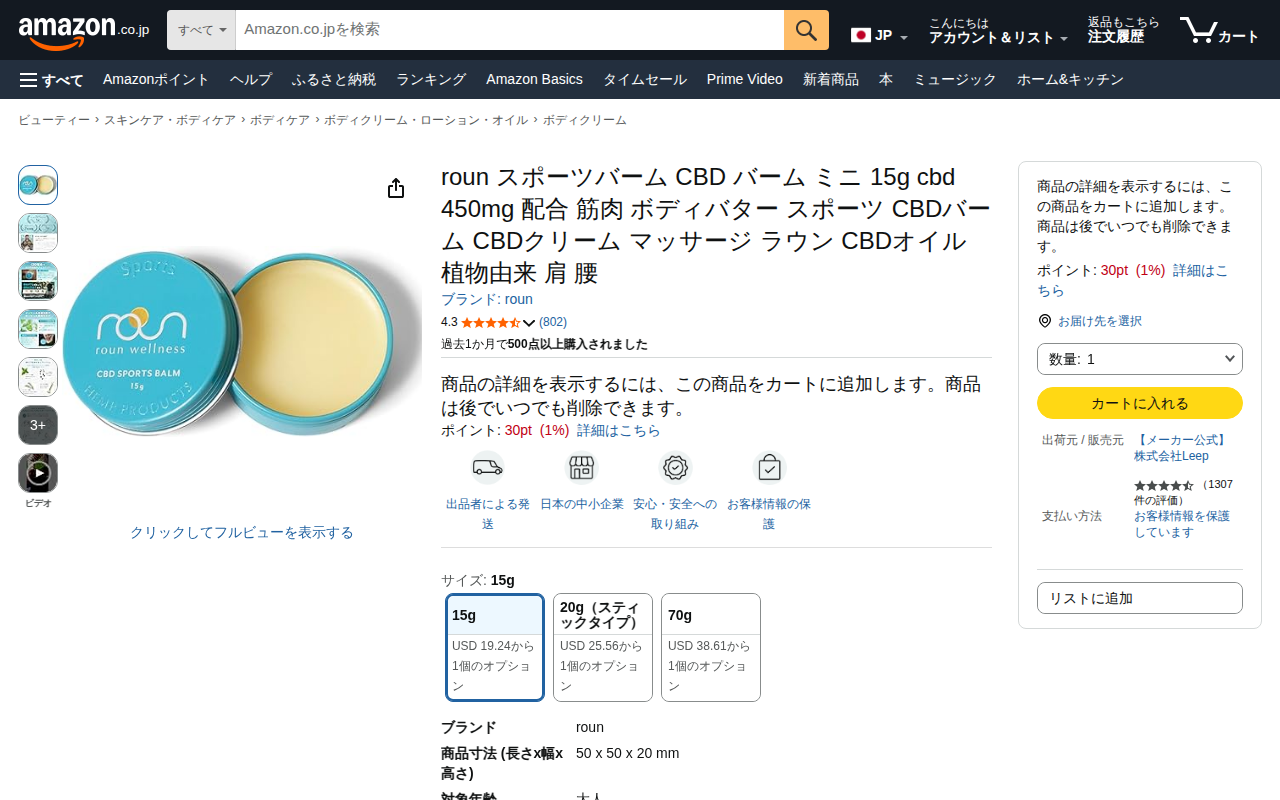Select the fifth product thumbnail
This screenshot has width=1280, height=800.
38,377
